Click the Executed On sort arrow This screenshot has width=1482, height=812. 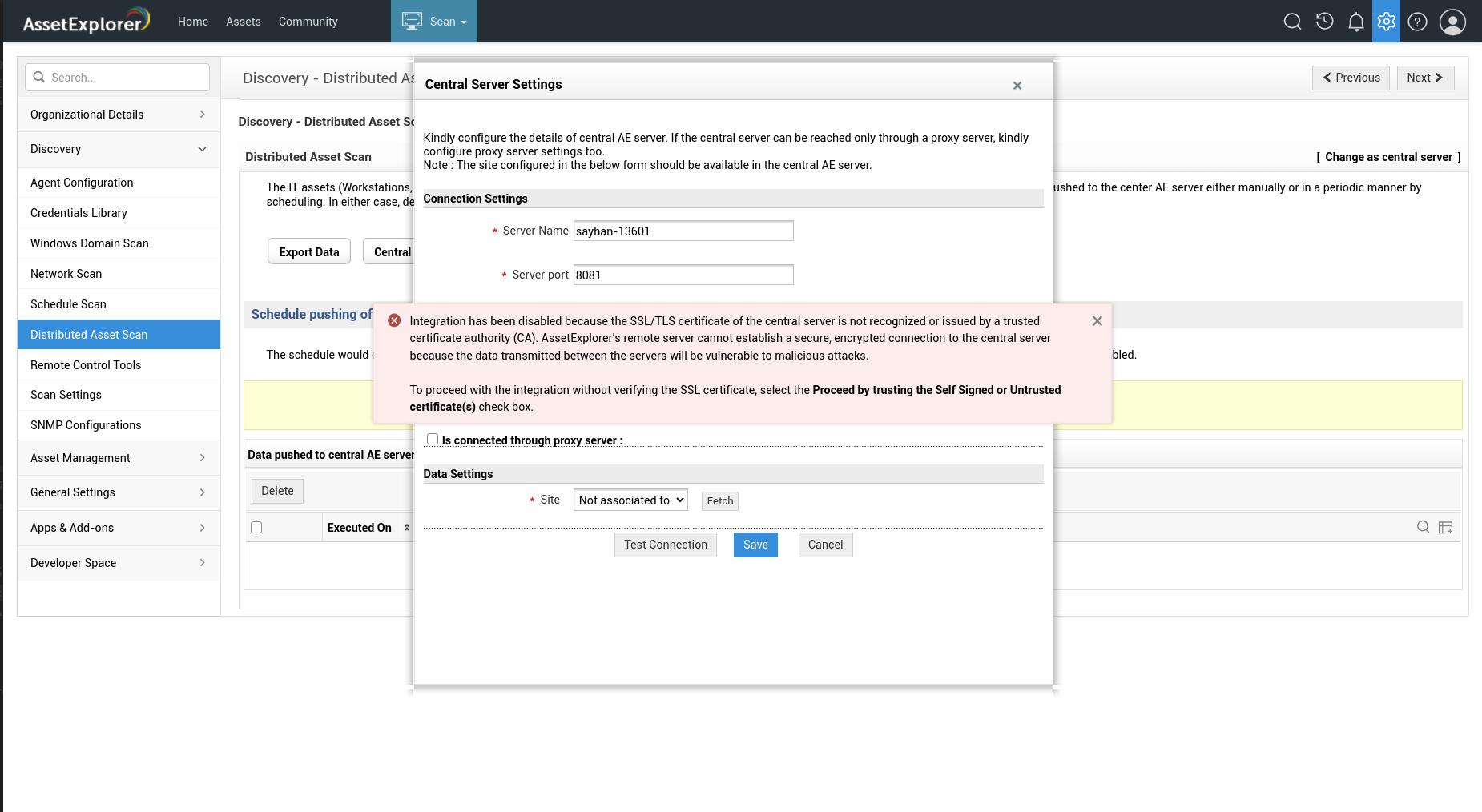click(407, 528)
